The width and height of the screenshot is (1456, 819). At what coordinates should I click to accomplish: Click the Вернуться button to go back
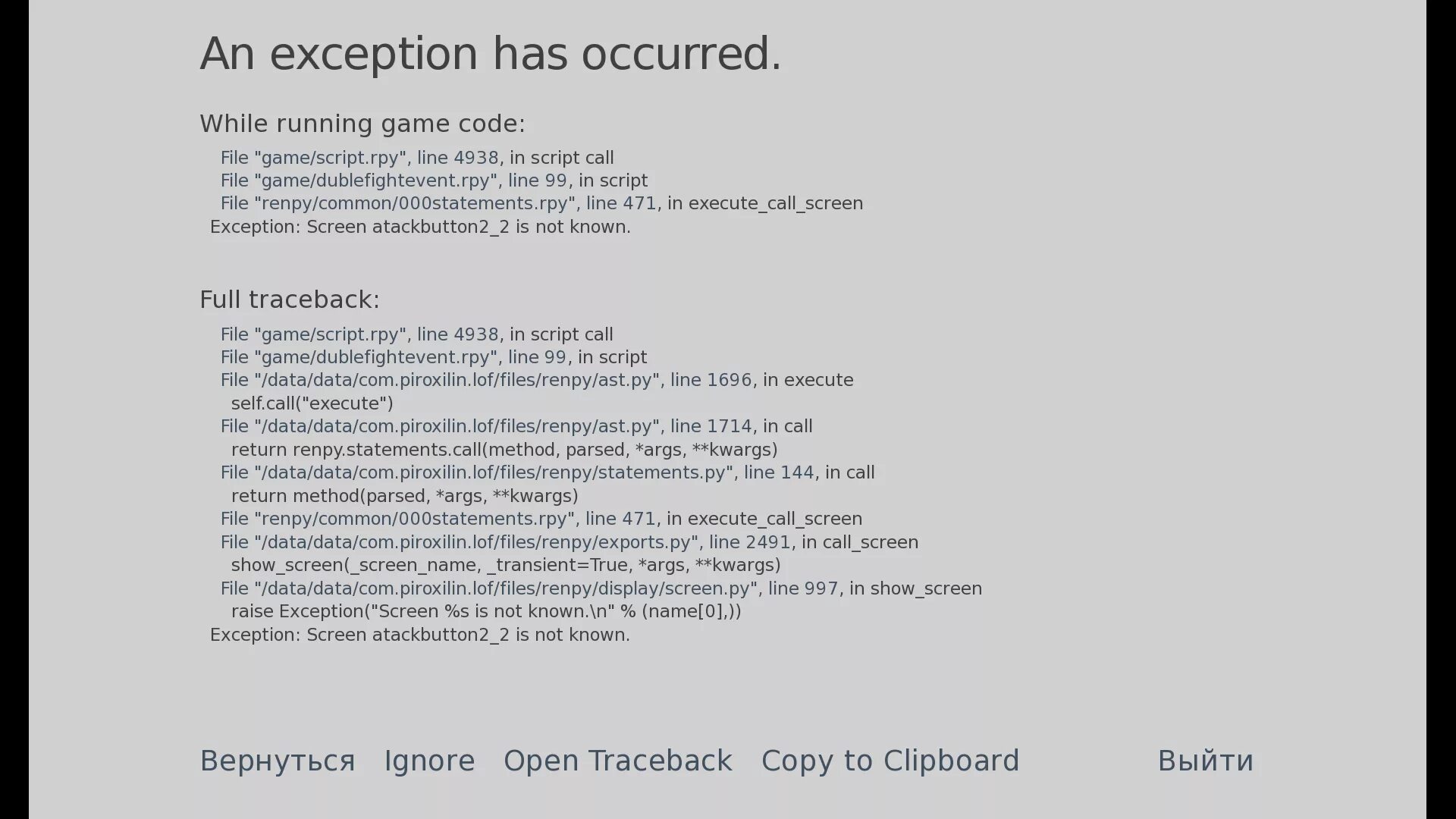click(277, 760)
